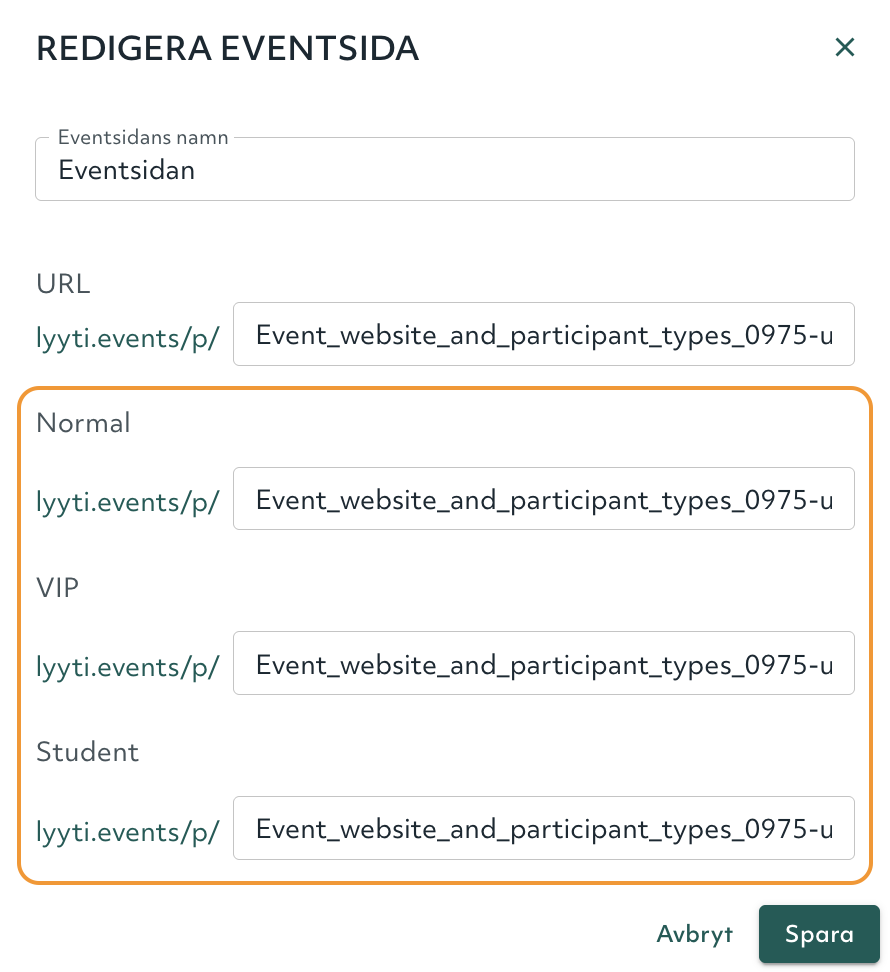
Task: Click the lyyti.events/p/ link under Student
Action: [127, 831]
